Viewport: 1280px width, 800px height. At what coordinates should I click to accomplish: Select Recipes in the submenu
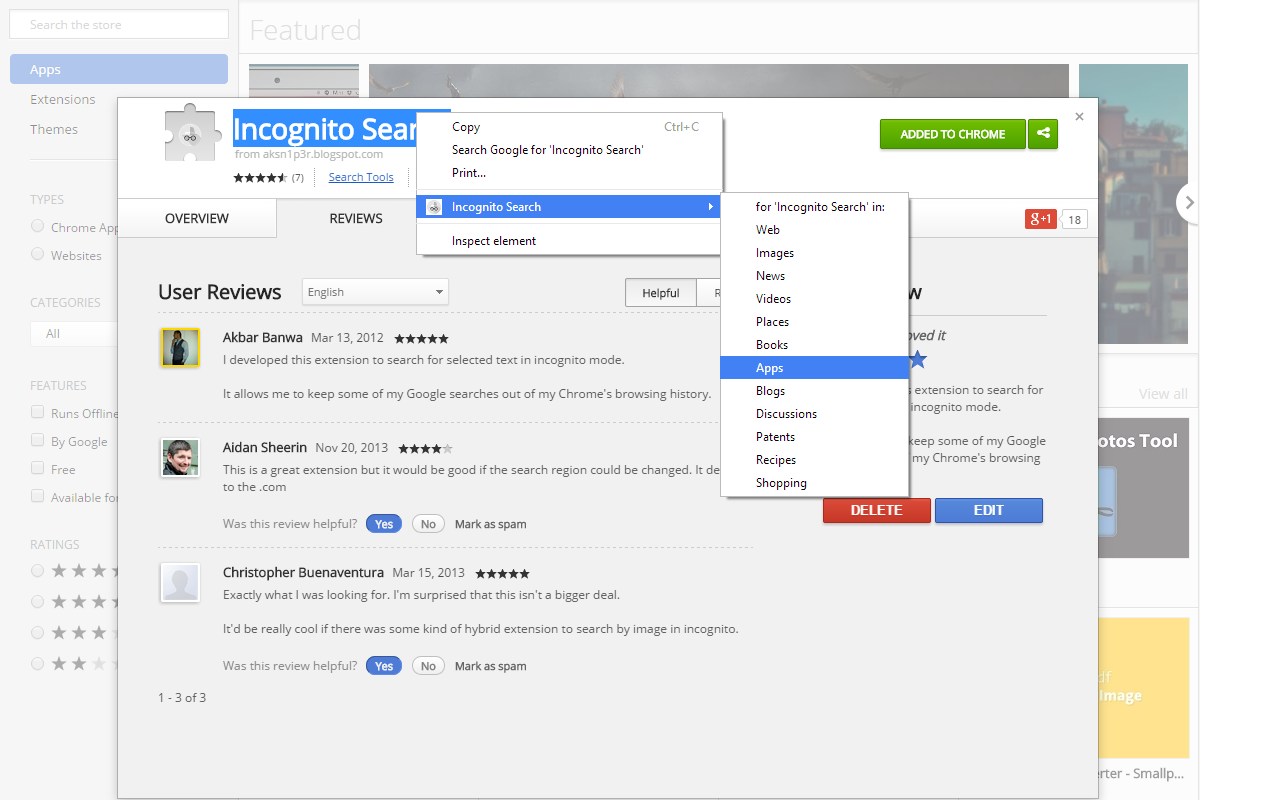click(x=814, y=460)
